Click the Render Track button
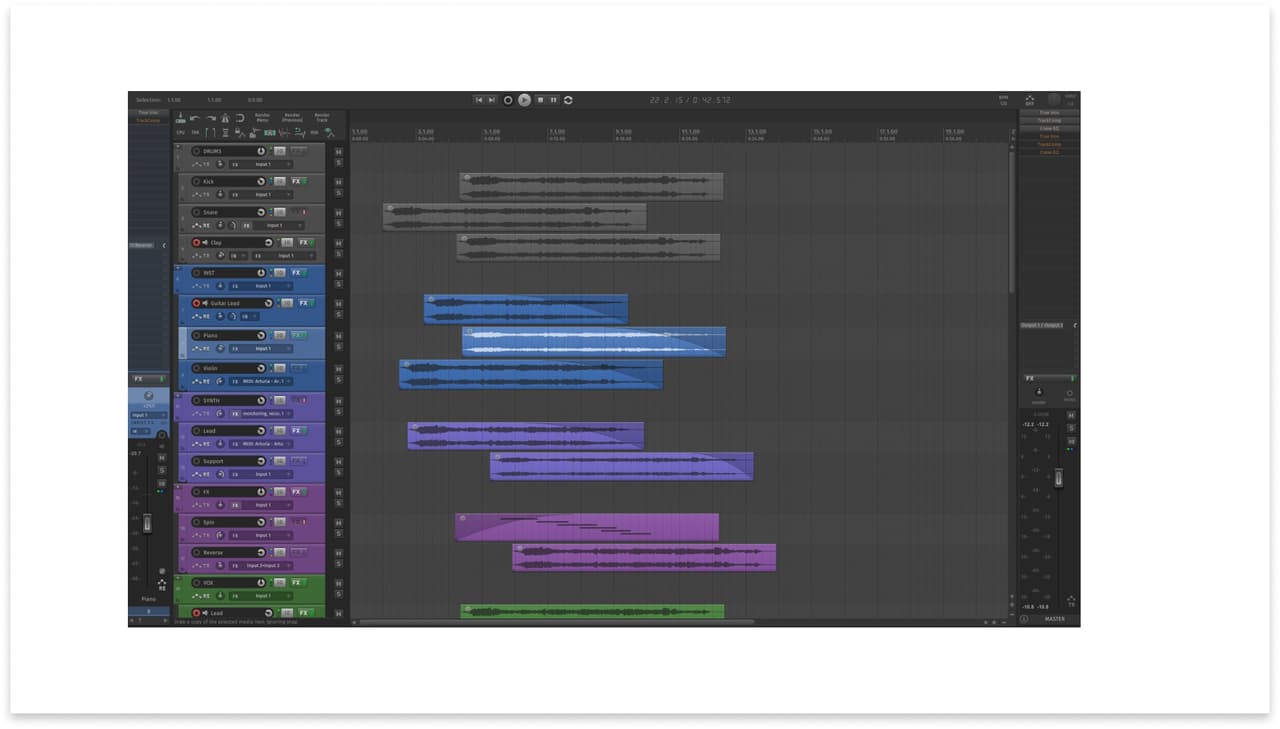The height and width of the screenshot is (729, 1280). pos(322,118)
